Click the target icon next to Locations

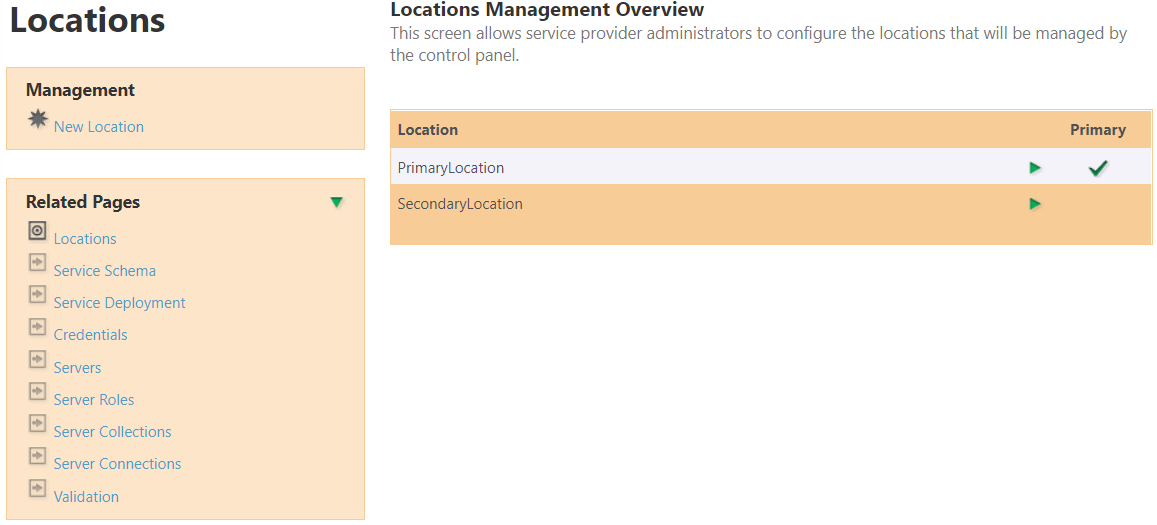click(x=38, y=231)
